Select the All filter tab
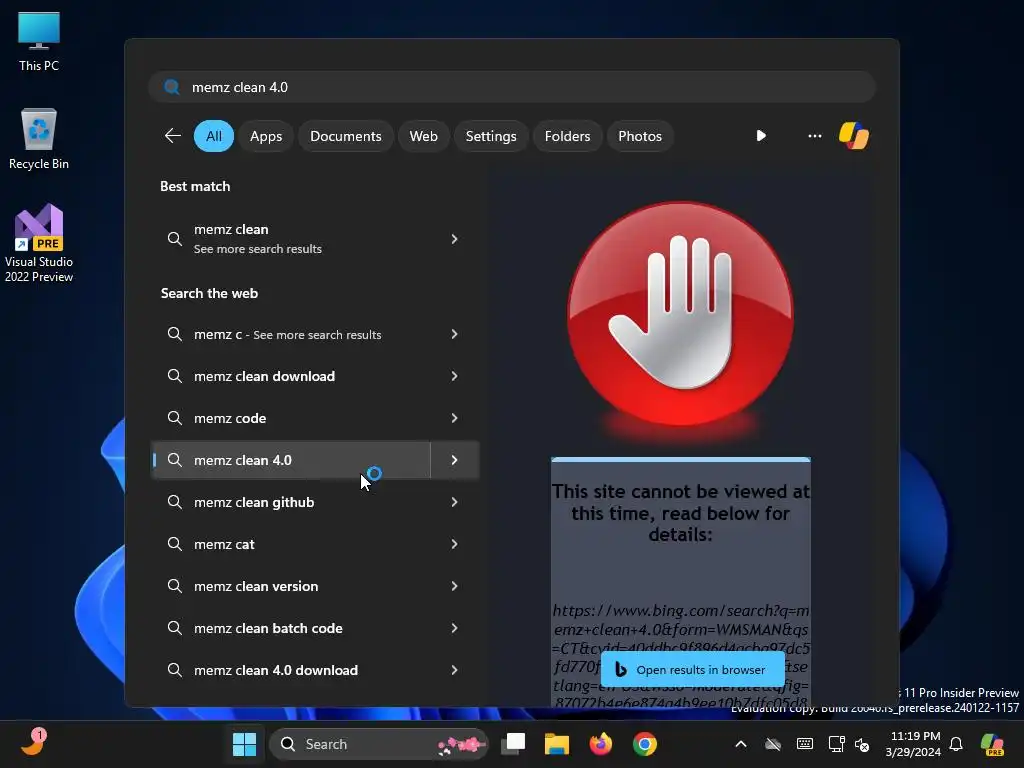 pyautogui.click(x=214, y=136)
